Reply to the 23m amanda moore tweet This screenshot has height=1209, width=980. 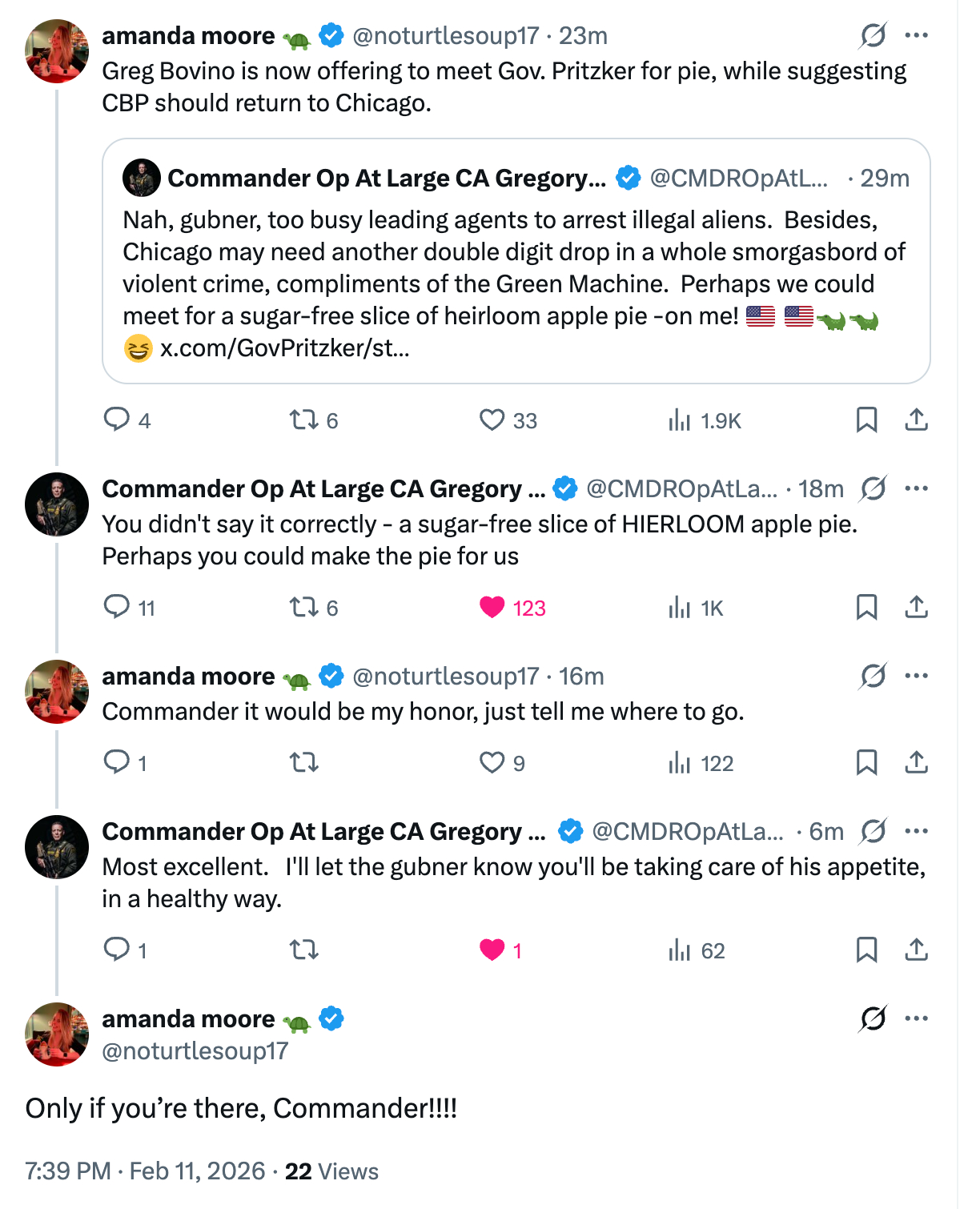(117, 420)
